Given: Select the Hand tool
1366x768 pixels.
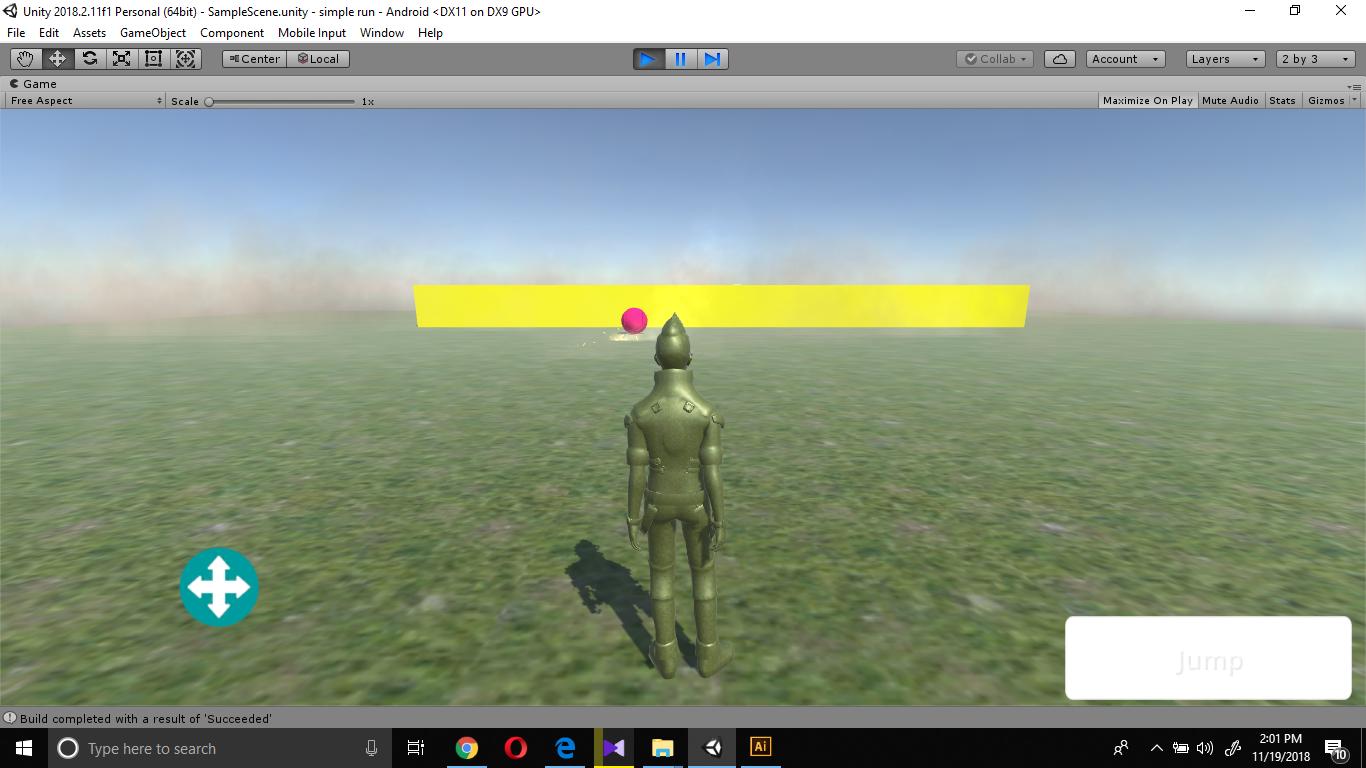Looking at the screenshot, I should tap(25, 59).
